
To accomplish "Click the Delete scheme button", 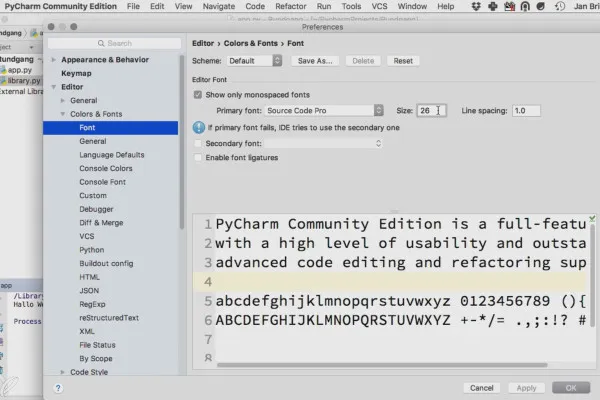I will [363, 61].
